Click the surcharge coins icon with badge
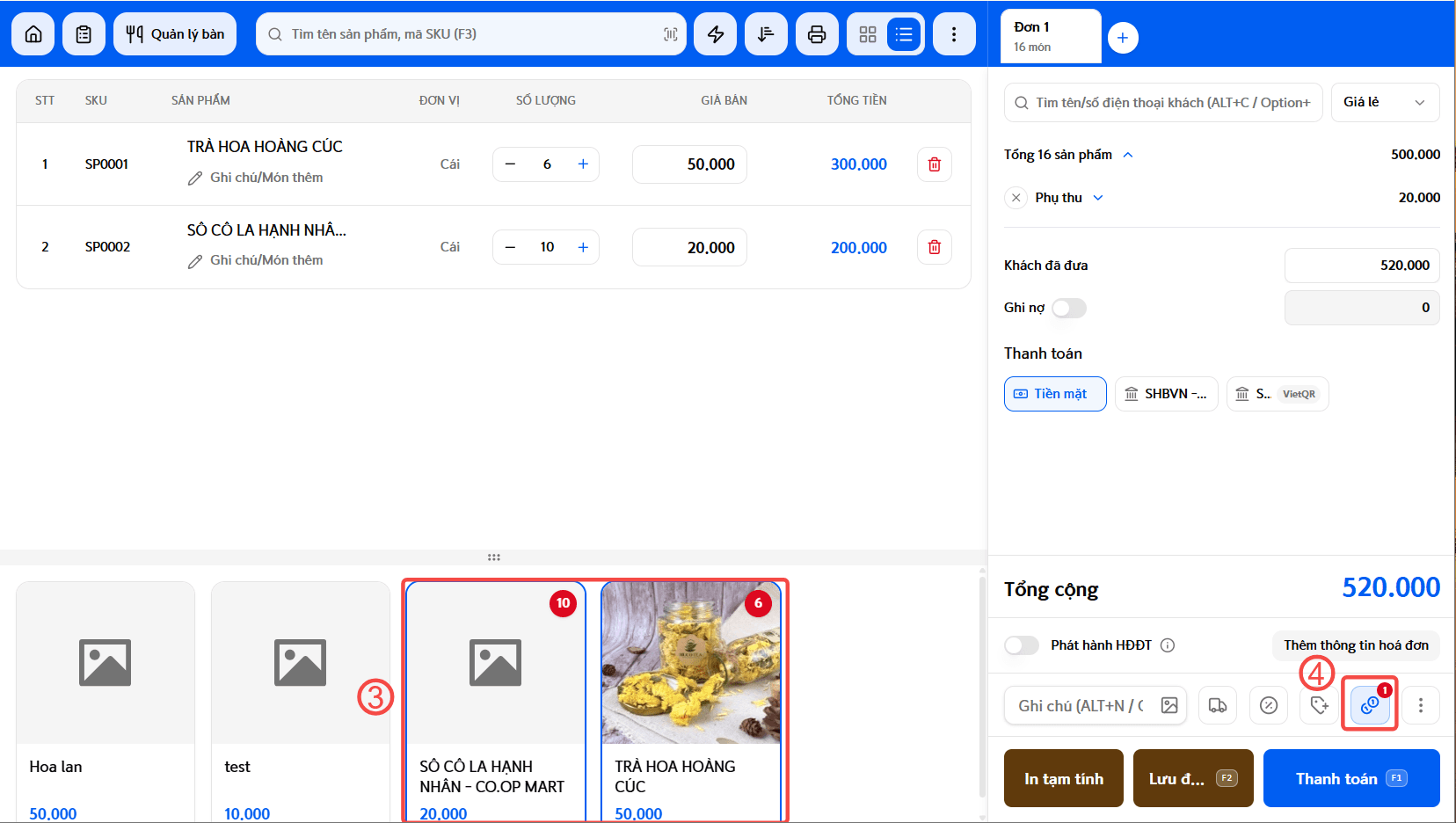The width and height of the screenshot is (1456, 823). (1370, 705)
